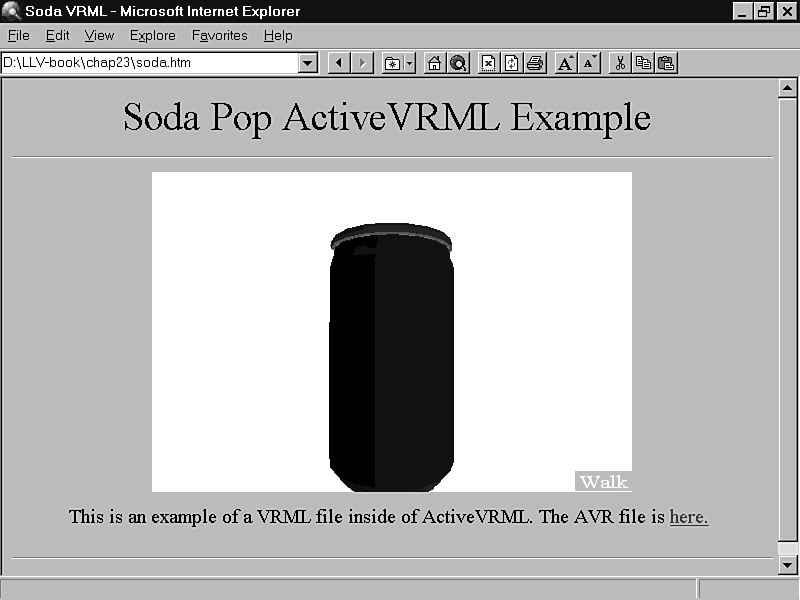Increase text size with larger A icon
This screenshot has width=800, height=600.
tap(566, 63)
